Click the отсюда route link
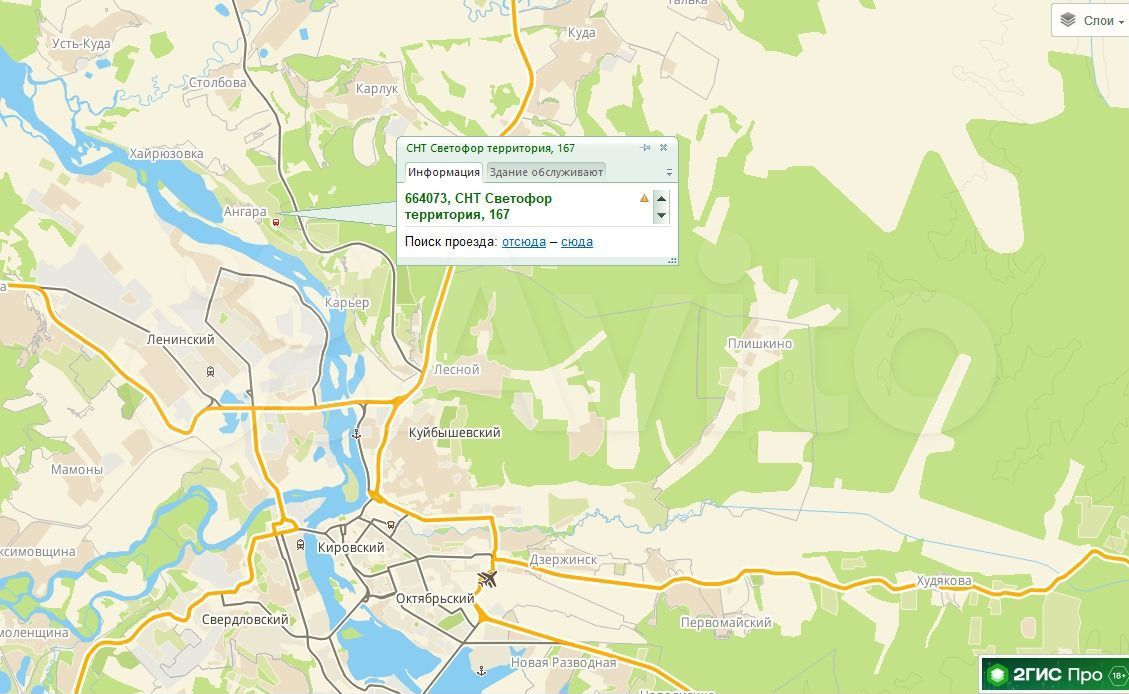1129x694 pixels. pyautogui.click(x=524, y=242)
